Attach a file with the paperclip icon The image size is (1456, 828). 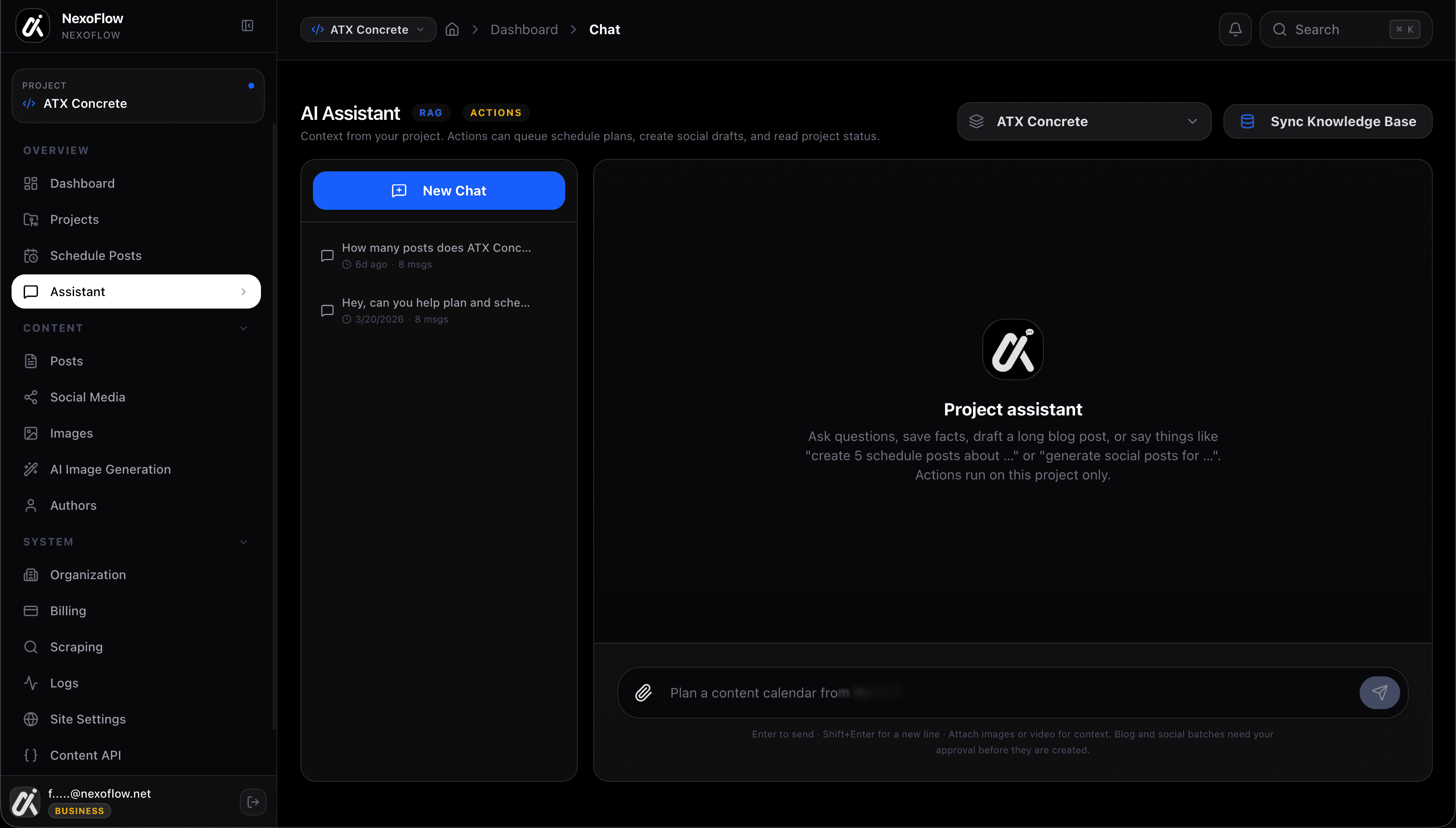coord(643,693)
